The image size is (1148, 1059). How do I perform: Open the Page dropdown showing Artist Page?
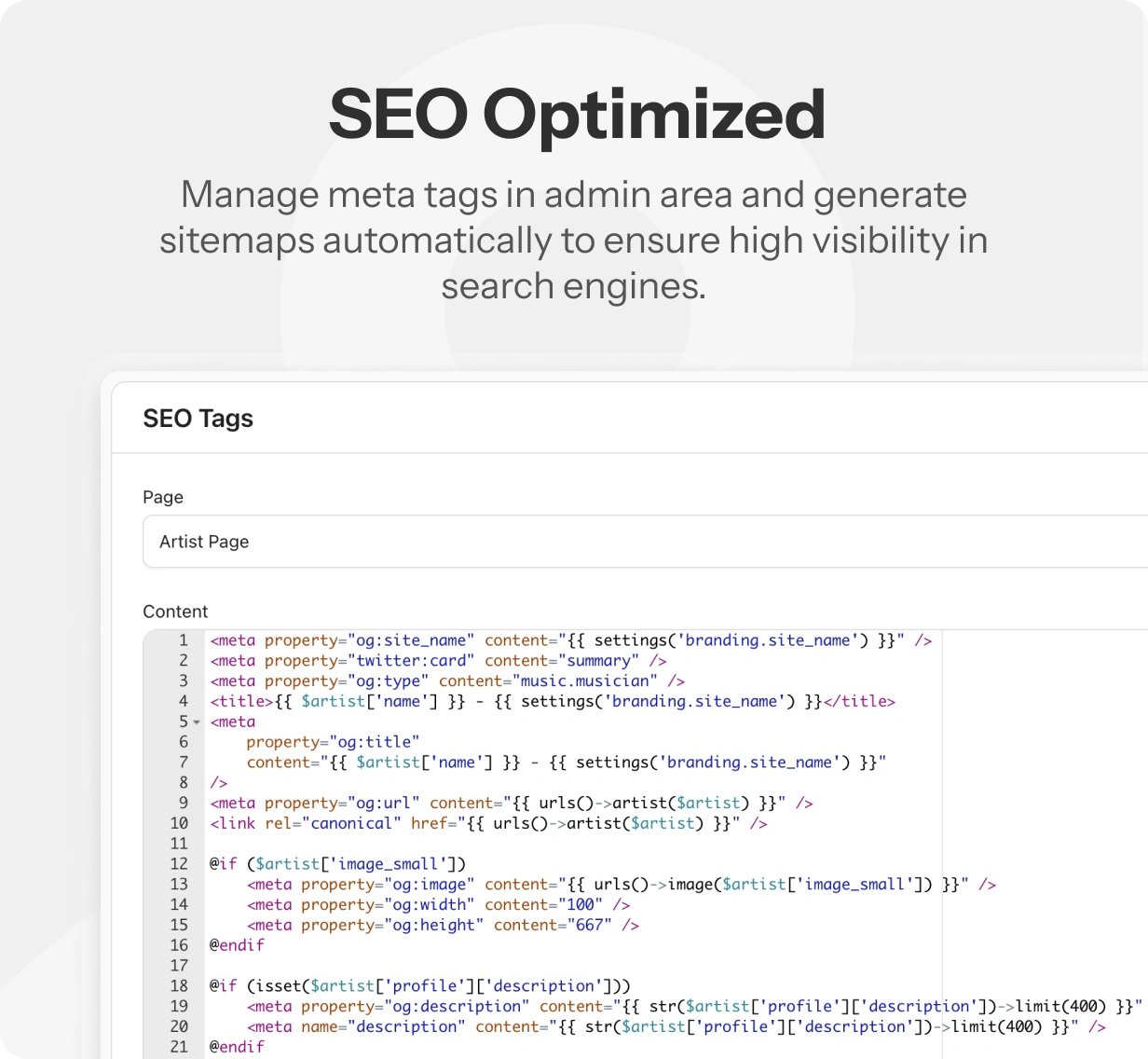click(x=643, y=542)
